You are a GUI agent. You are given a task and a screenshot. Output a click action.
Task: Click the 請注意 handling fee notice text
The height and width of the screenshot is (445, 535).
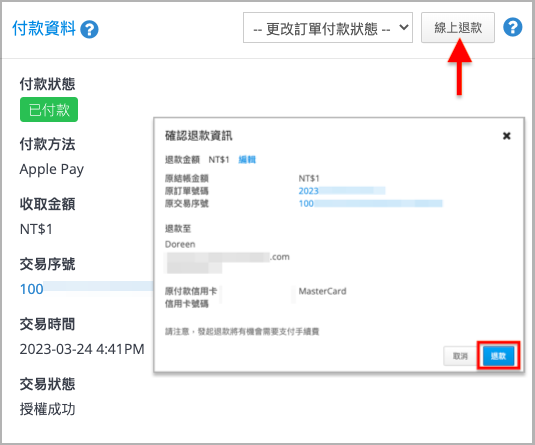click(242, 331)
